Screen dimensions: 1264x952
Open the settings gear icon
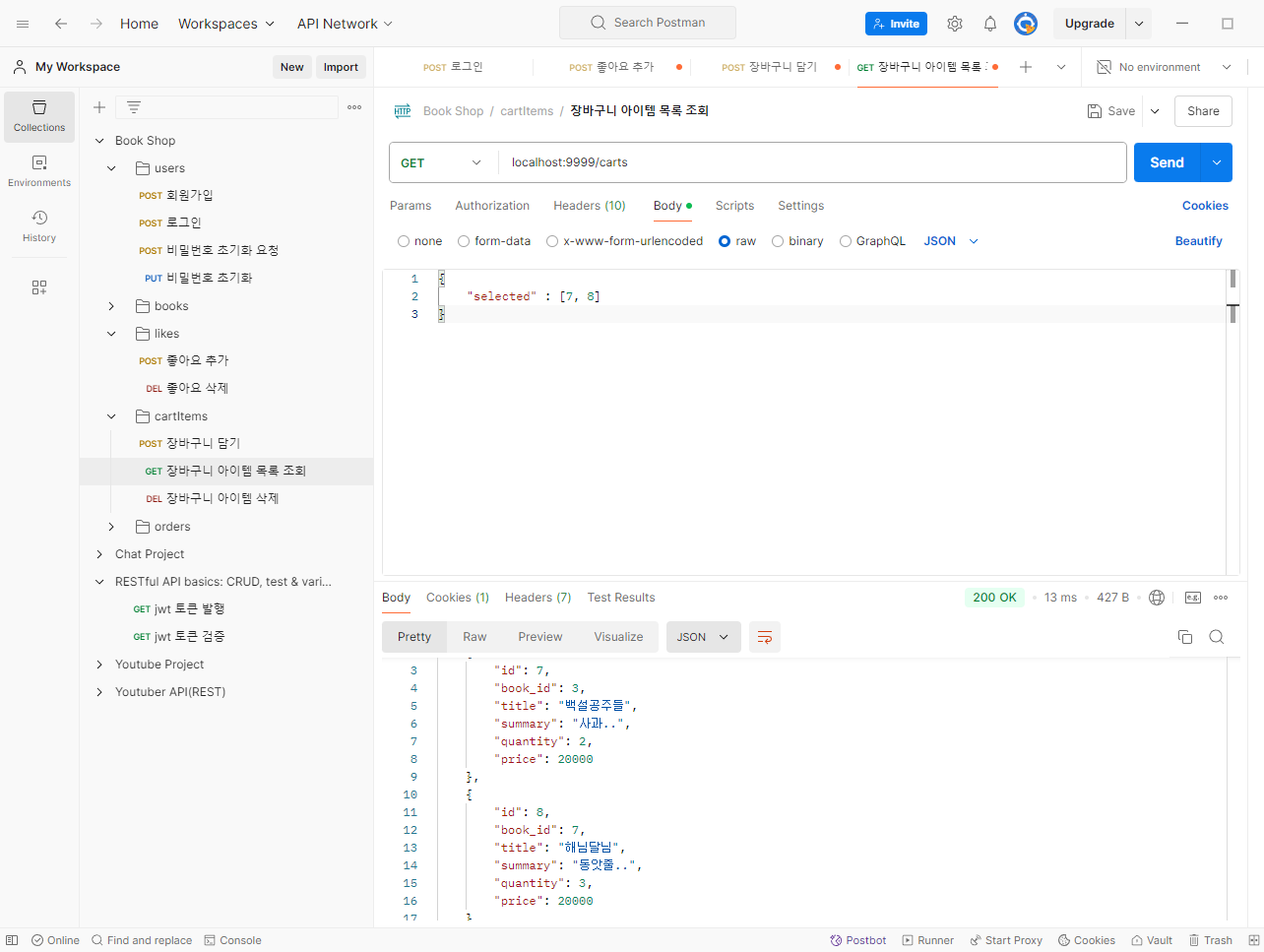pos(955,24)
